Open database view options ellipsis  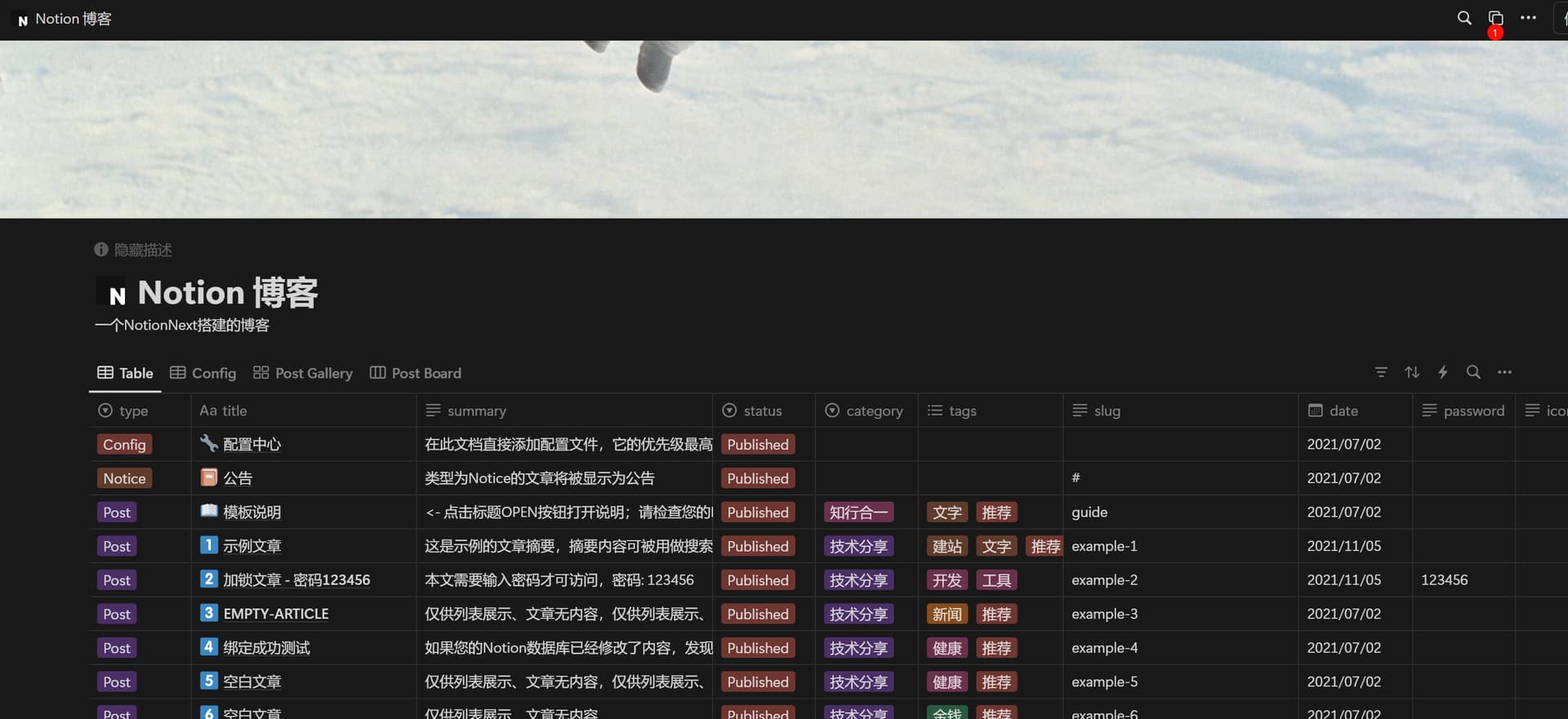coord(1504,372)
